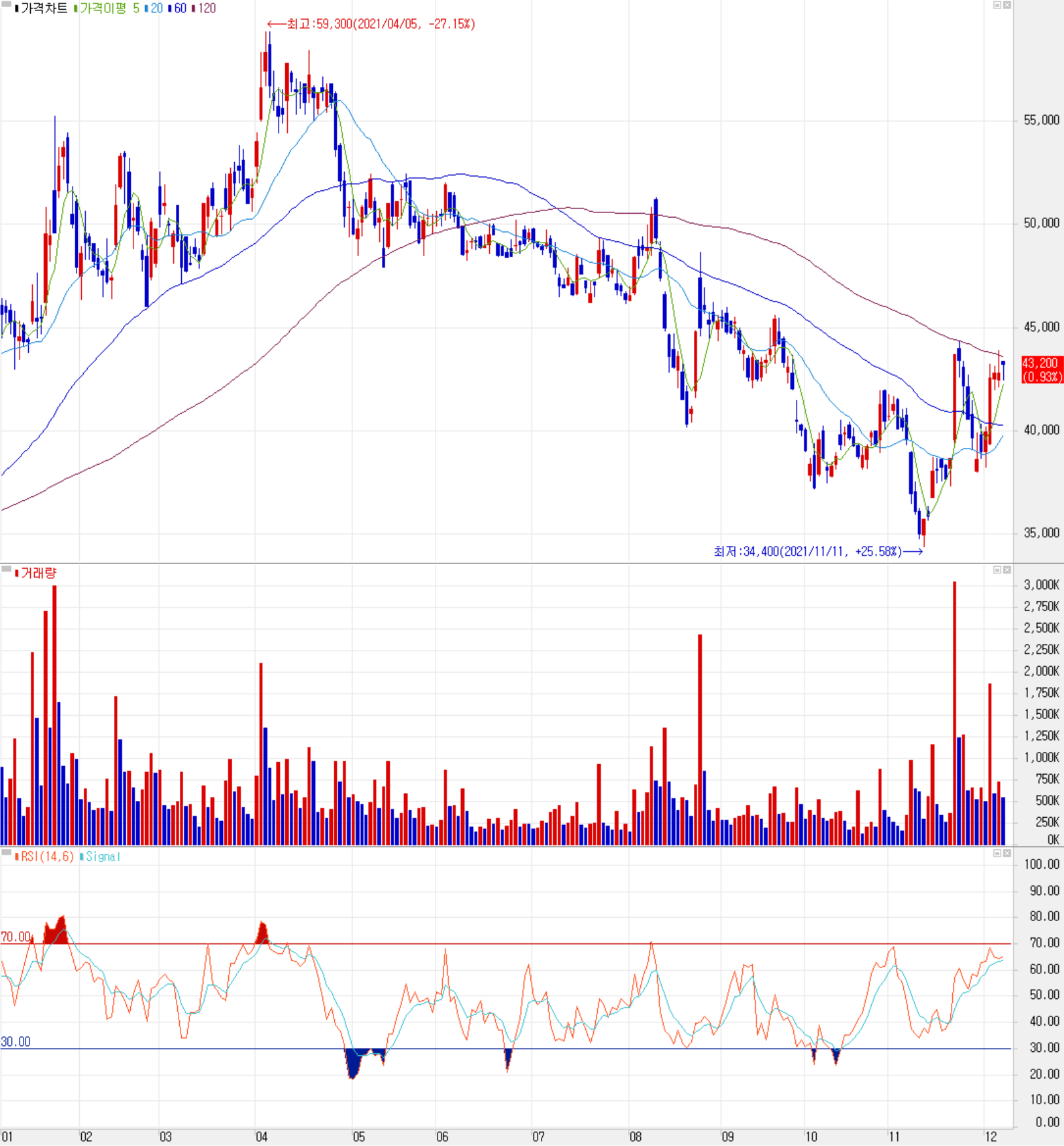
Task: Close the RSI indicator panel
Action: click(x=1007, y=853)
